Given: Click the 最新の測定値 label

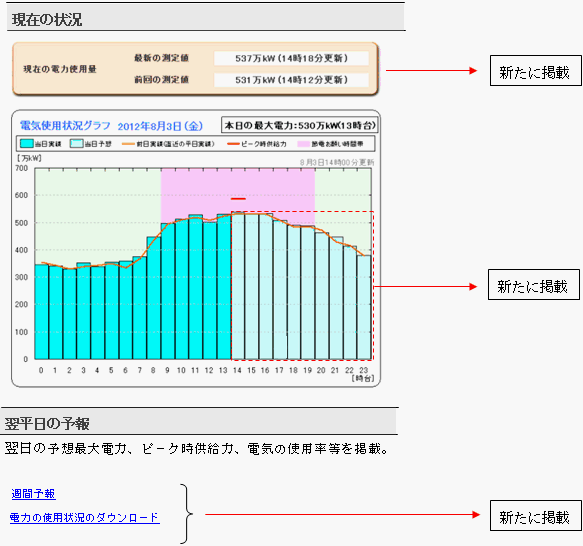Looking at the screenshot, I should 161,58.
